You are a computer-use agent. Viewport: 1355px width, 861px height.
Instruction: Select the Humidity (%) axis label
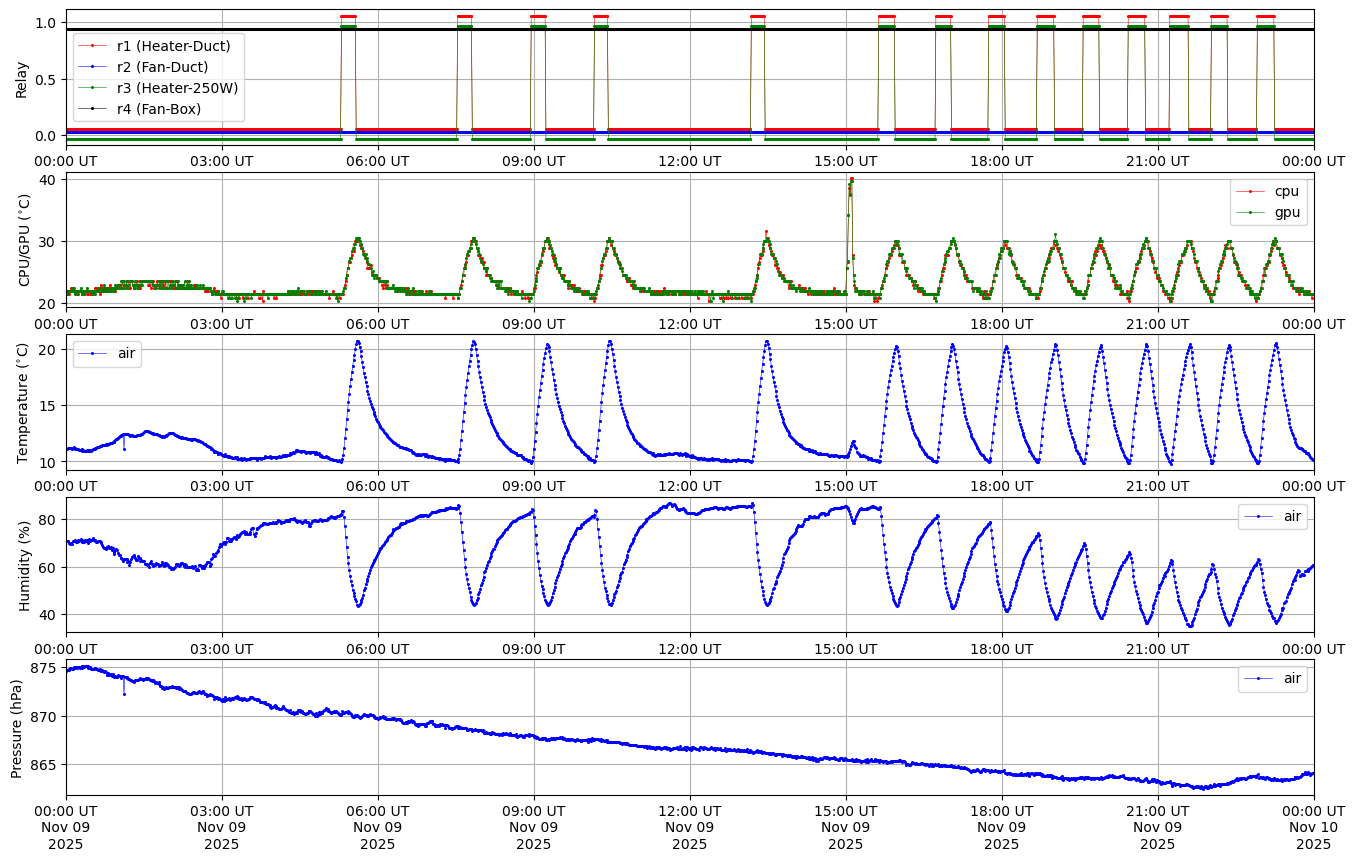pyautogui.click(x=25, y=565)
